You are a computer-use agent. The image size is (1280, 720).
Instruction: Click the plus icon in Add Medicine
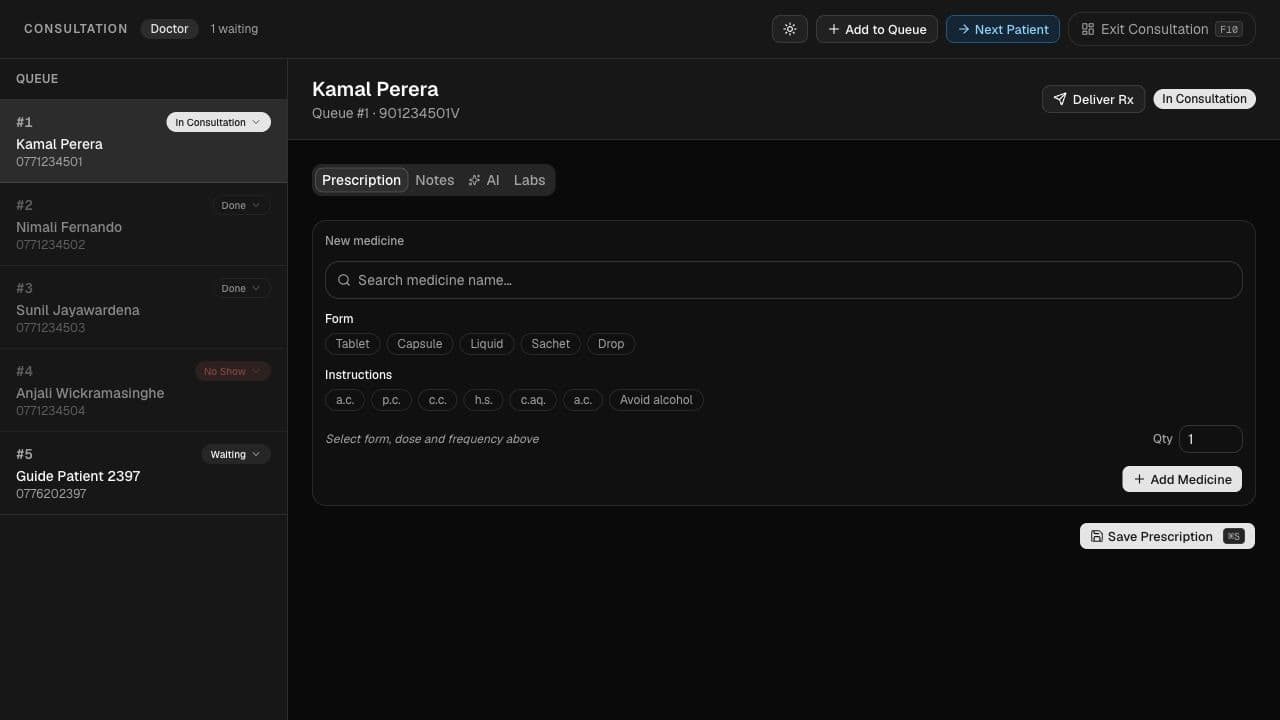tap(1139, 479)
